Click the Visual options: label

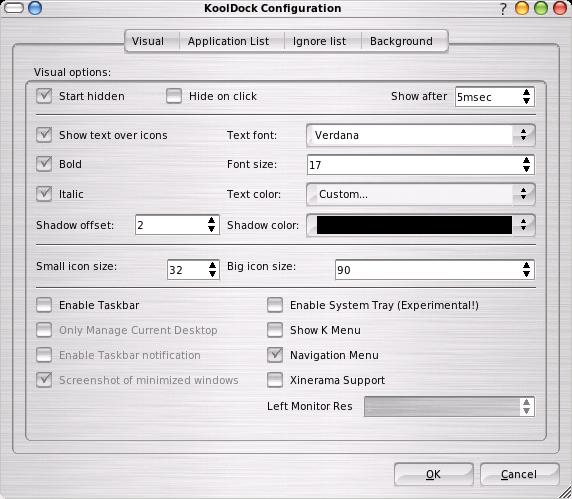click(72, 72)
